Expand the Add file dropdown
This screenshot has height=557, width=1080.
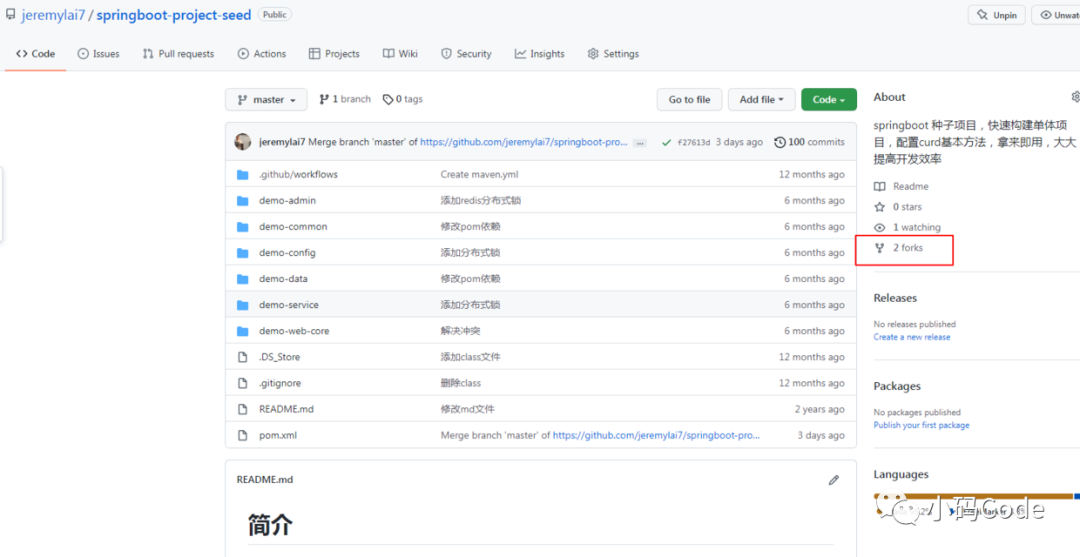click(x=761, y=100)
